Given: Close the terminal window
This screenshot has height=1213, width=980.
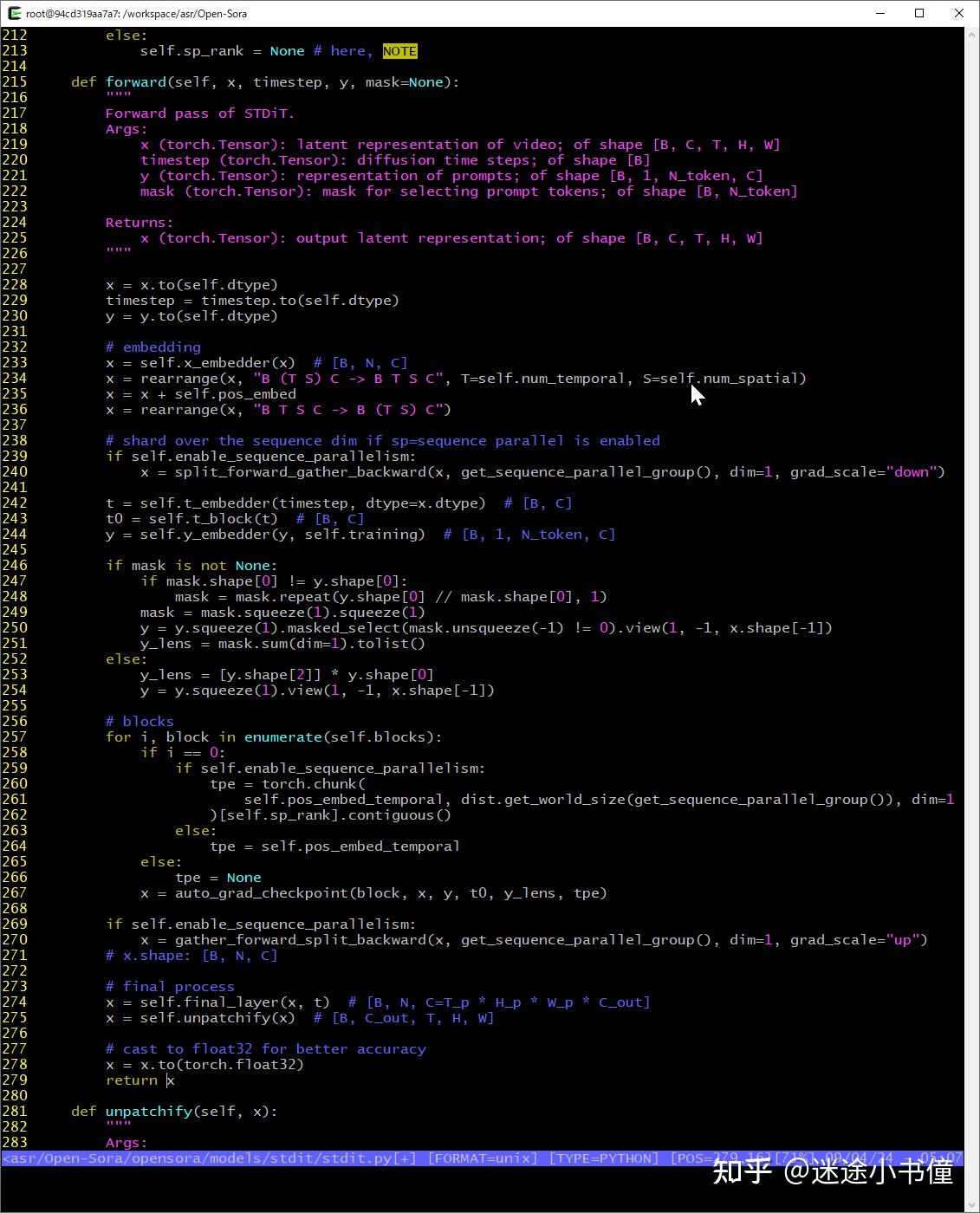Looking at the screenshot, I should [x=959, y=13].
